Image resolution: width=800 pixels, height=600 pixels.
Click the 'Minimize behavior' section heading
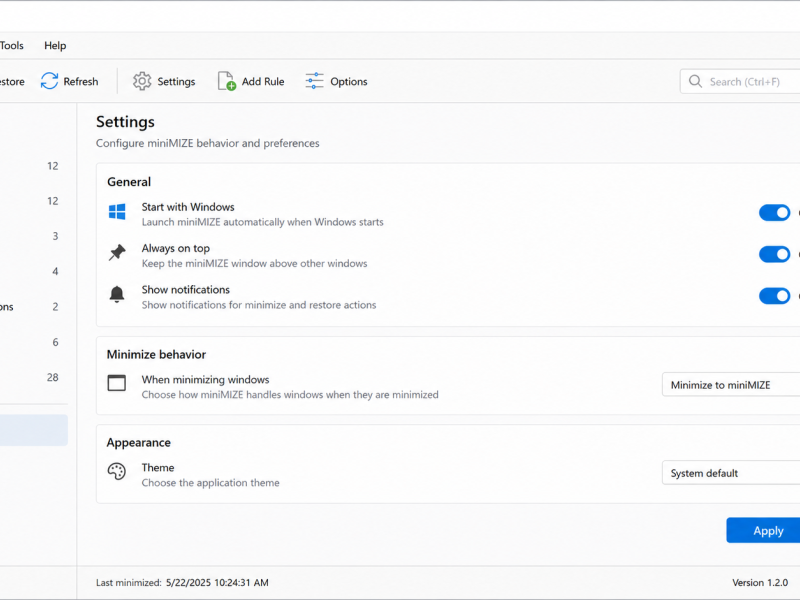(x=156, y=355)
